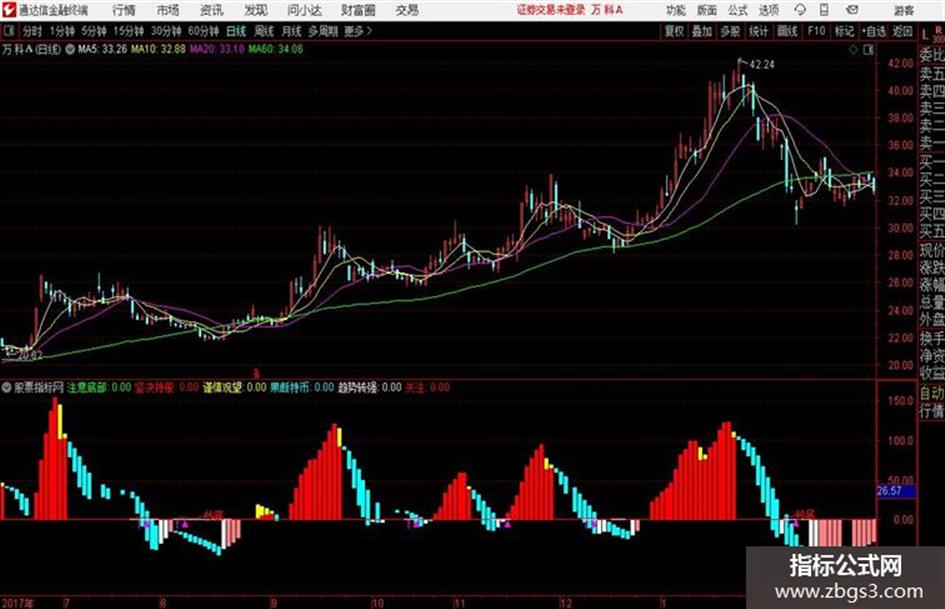Switch to the 多周期 tab
Screen dimensions: 945x609
323,31
